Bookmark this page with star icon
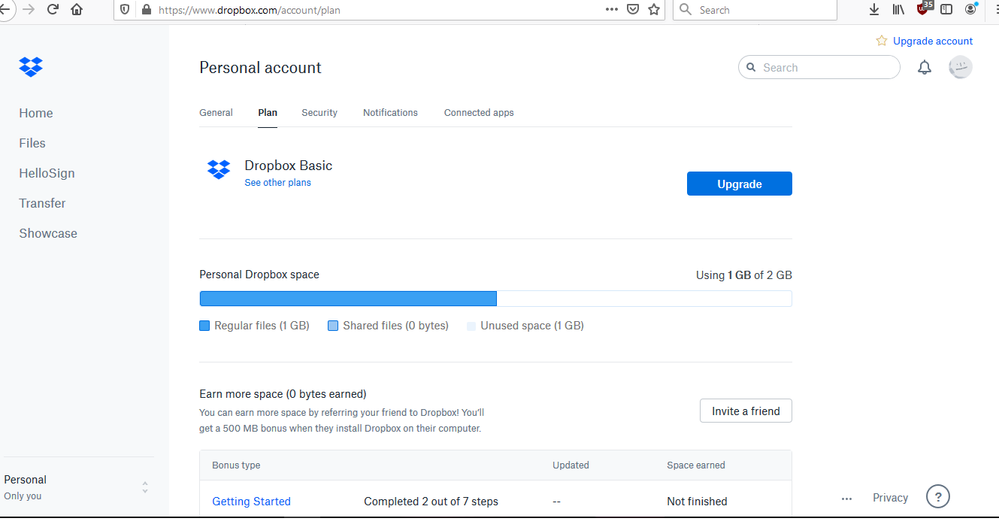999x519 pixels. click(654, 10)
